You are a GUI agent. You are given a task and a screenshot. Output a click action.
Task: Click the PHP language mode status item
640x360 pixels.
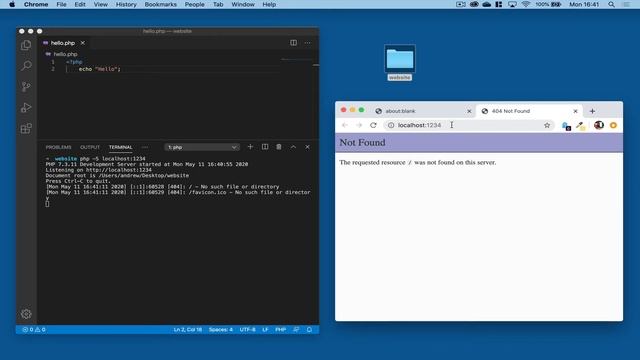(280, 329)
